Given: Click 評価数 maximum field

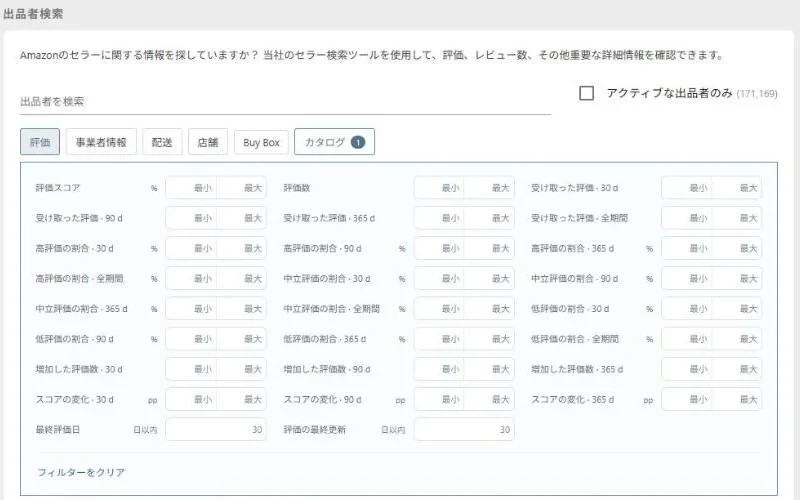Looking at the screenshot, I should pos(489,188).
